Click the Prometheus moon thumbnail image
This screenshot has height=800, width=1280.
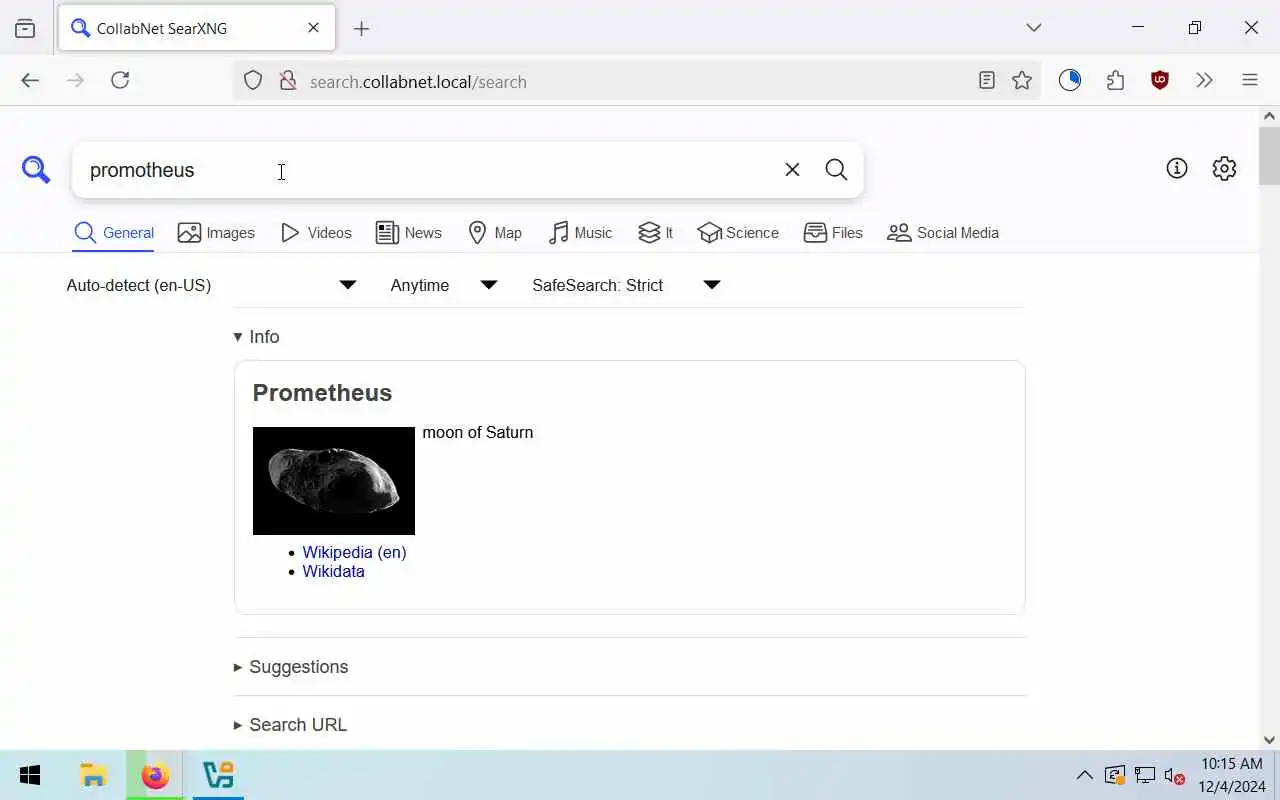coord(334,481)
